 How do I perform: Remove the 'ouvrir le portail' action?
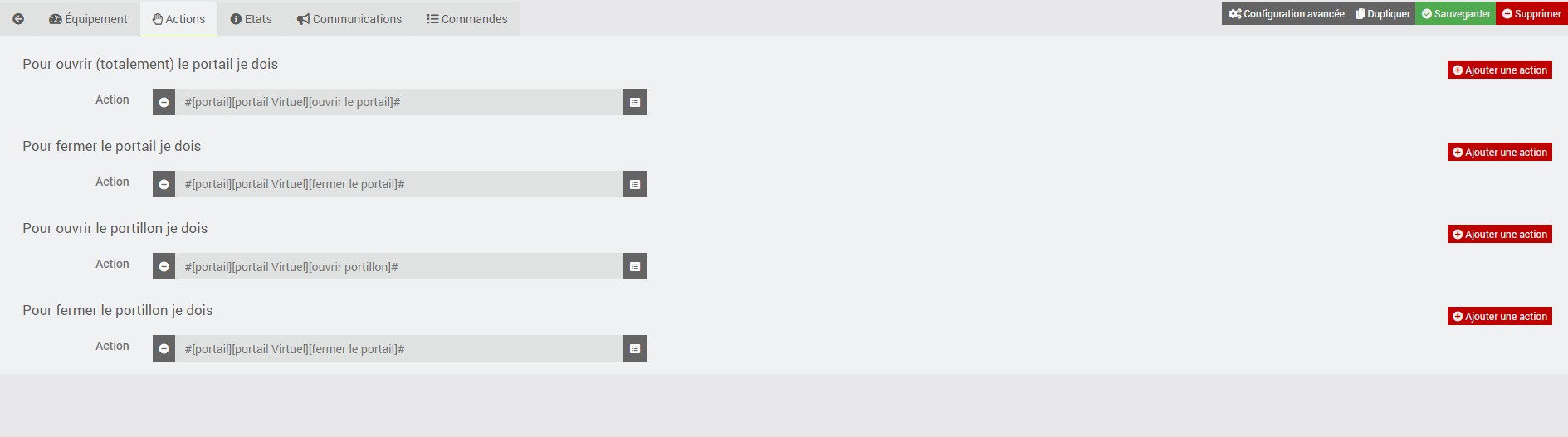click(x=164, y=102)
